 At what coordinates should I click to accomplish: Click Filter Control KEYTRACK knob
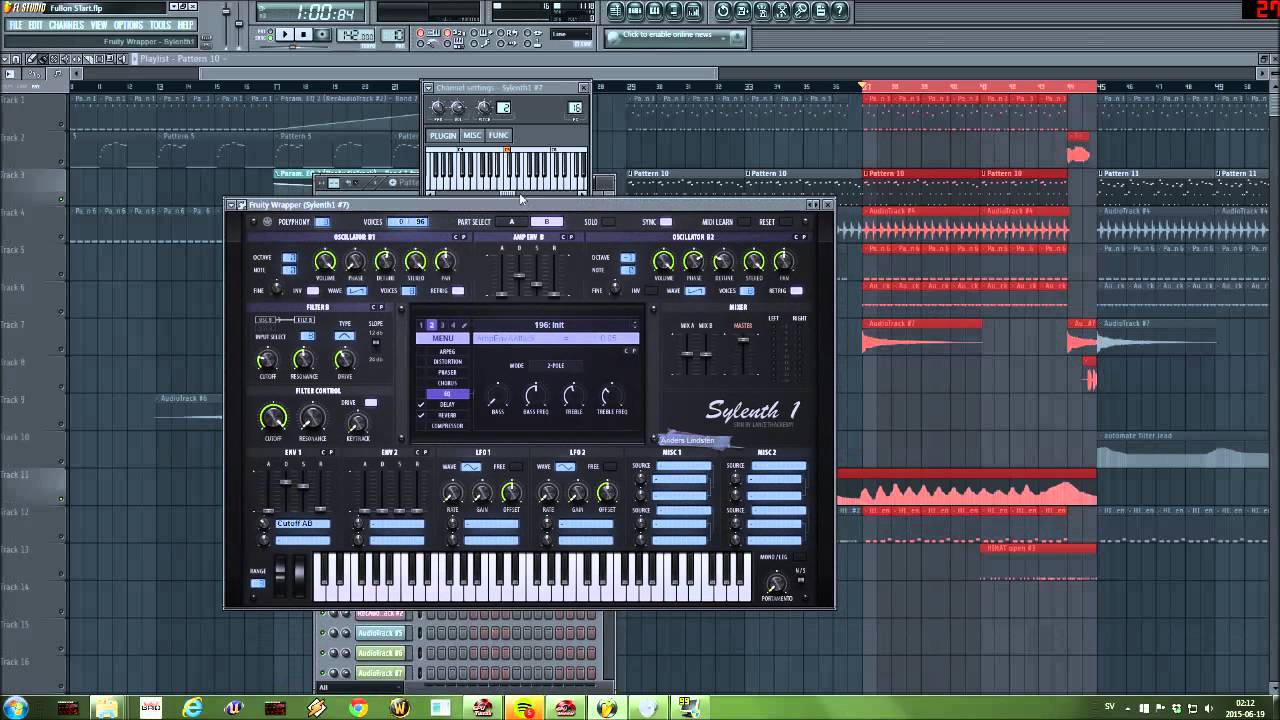(x=357, y=423)
